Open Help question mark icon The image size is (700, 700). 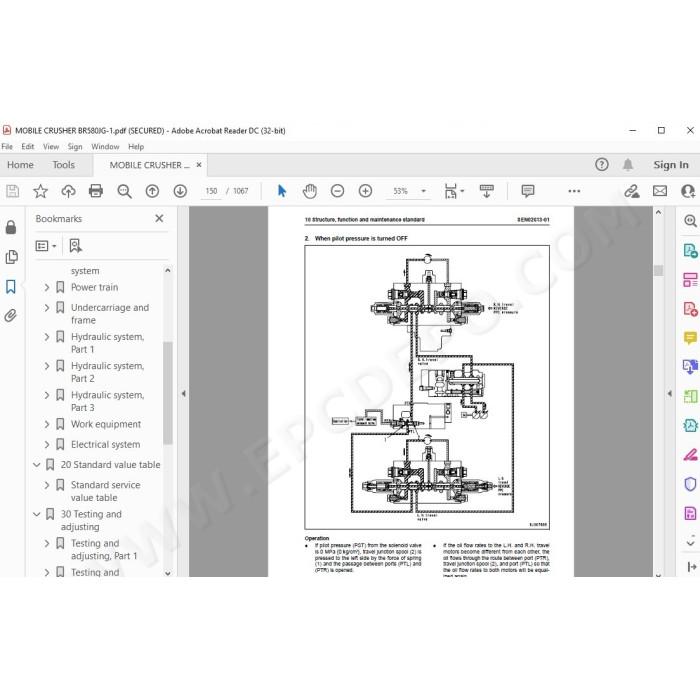(601, 165)
